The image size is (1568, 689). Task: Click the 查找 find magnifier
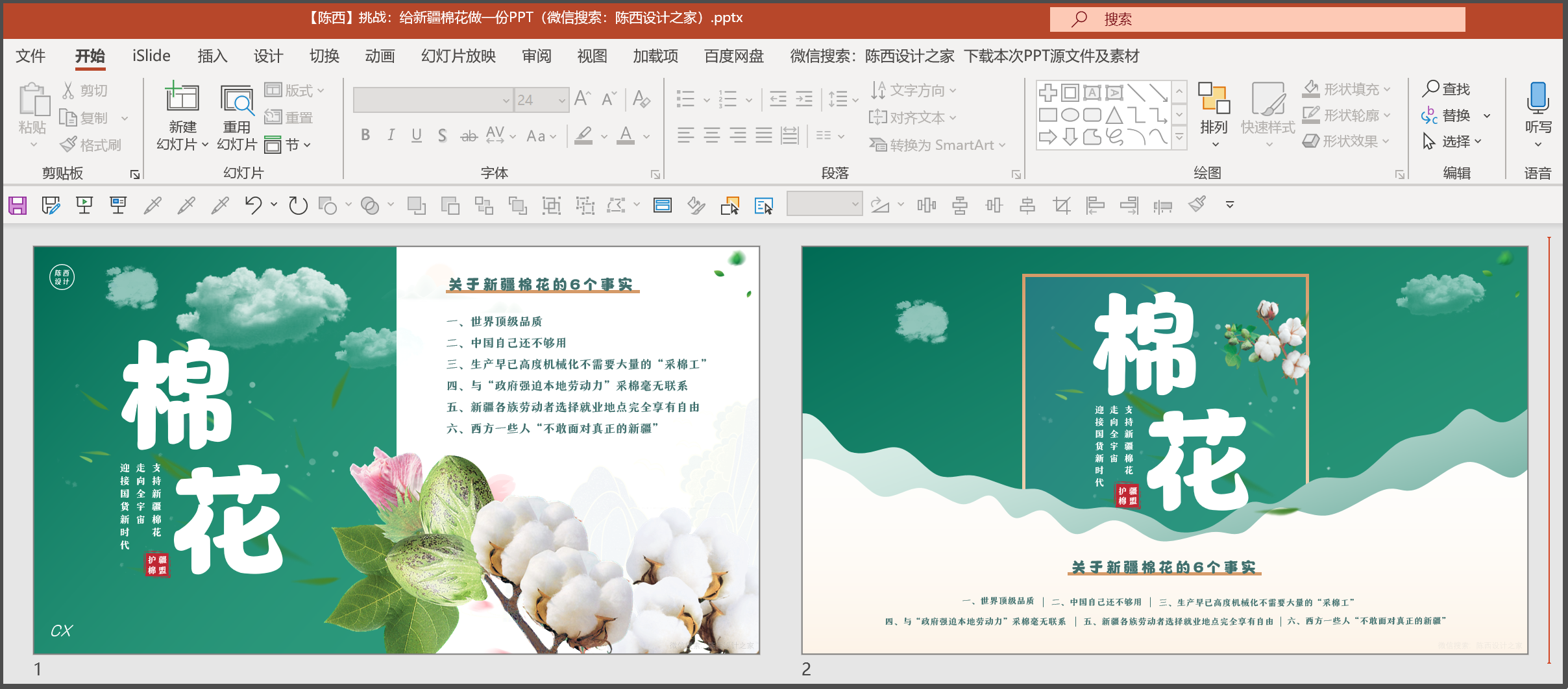point(1446,89)
